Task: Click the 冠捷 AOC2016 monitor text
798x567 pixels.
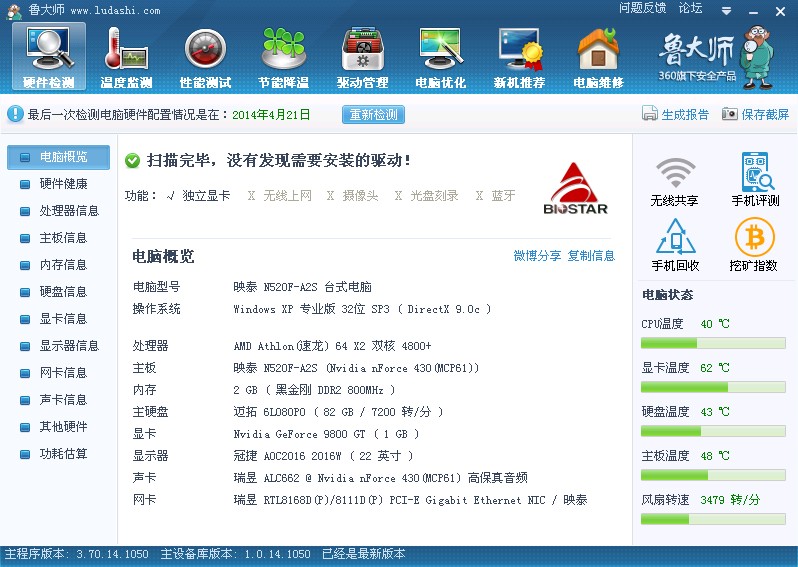Action: coord(323,456)
